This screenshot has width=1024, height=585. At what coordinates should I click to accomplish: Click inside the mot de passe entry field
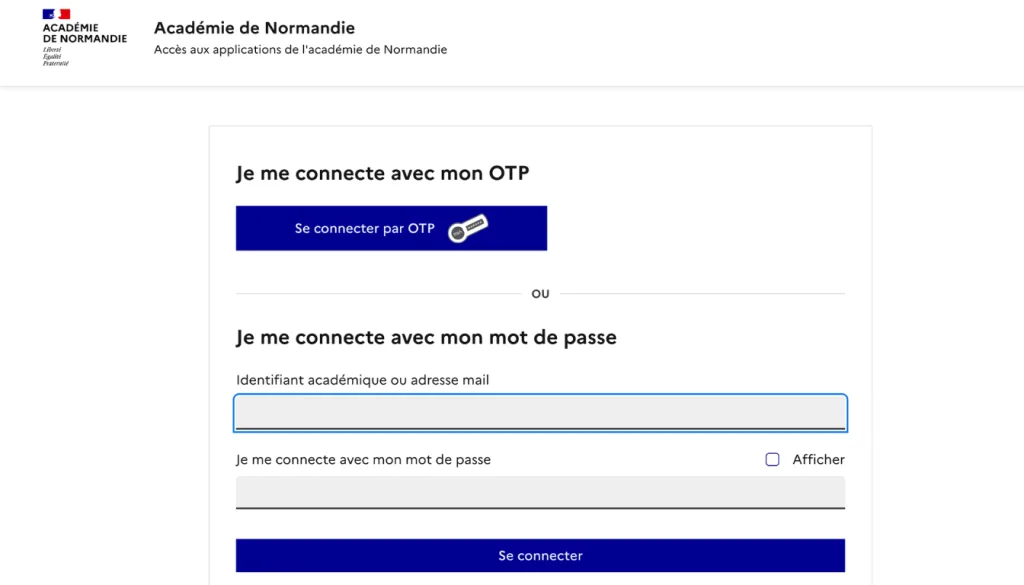click(540, 492)
